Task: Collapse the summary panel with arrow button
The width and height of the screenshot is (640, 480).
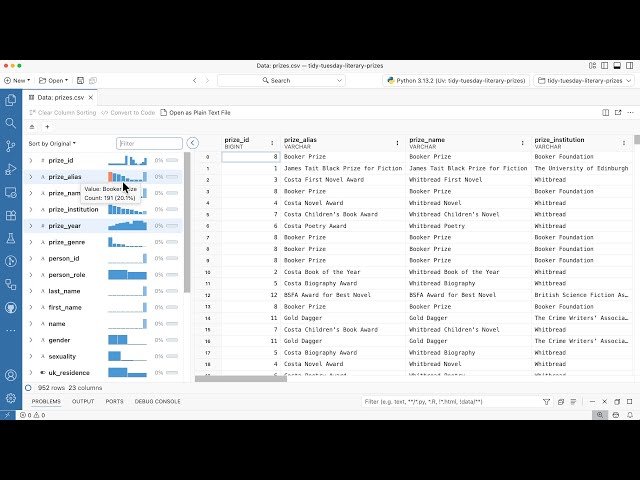Action: [193, 143]
